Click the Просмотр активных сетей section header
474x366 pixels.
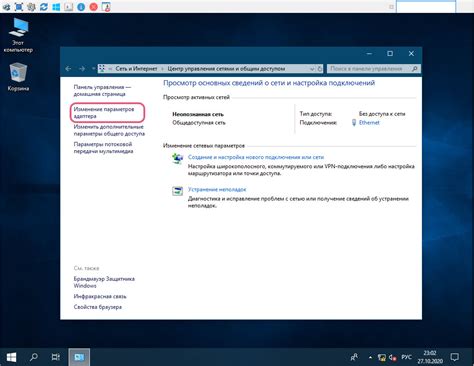(x=196, y=97)
